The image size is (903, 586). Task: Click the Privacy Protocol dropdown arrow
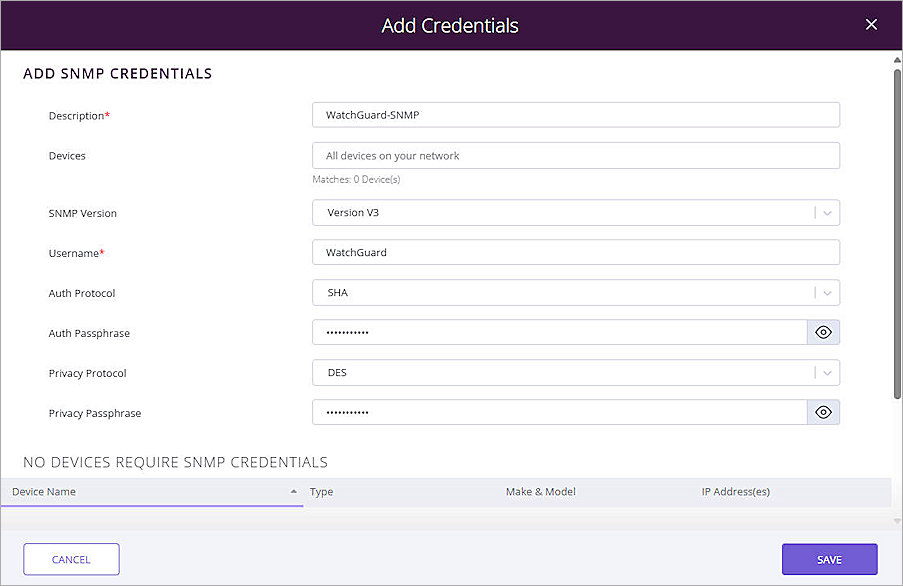pos(827,372)
